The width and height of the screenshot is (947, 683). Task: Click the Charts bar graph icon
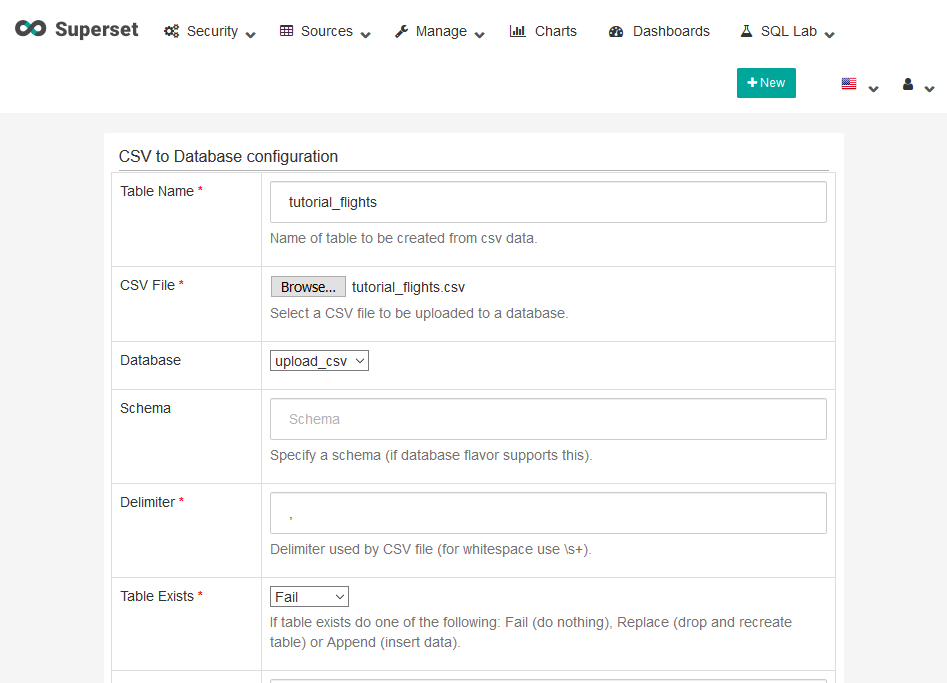tap(517, 31)
